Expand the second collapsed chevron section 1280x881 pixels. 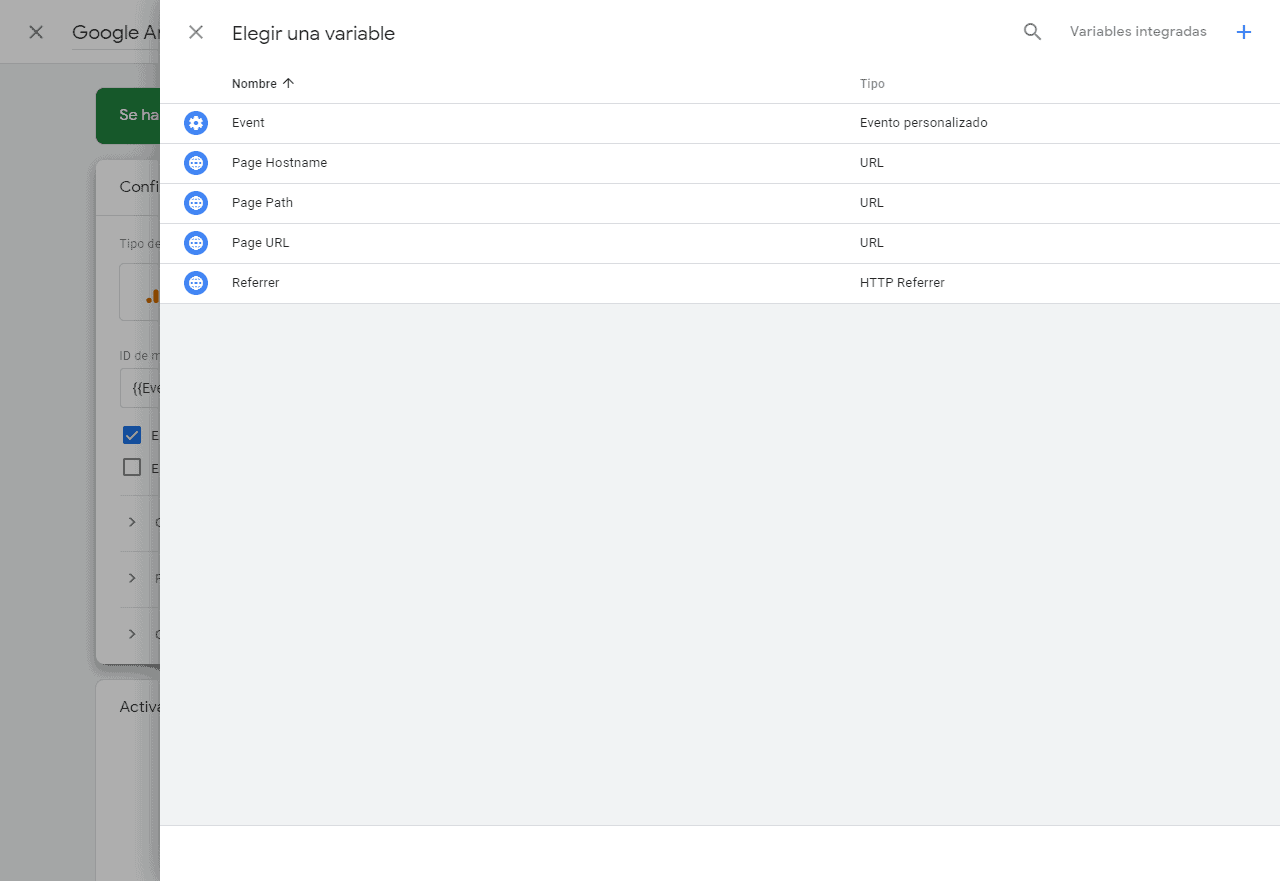point(132,578)
